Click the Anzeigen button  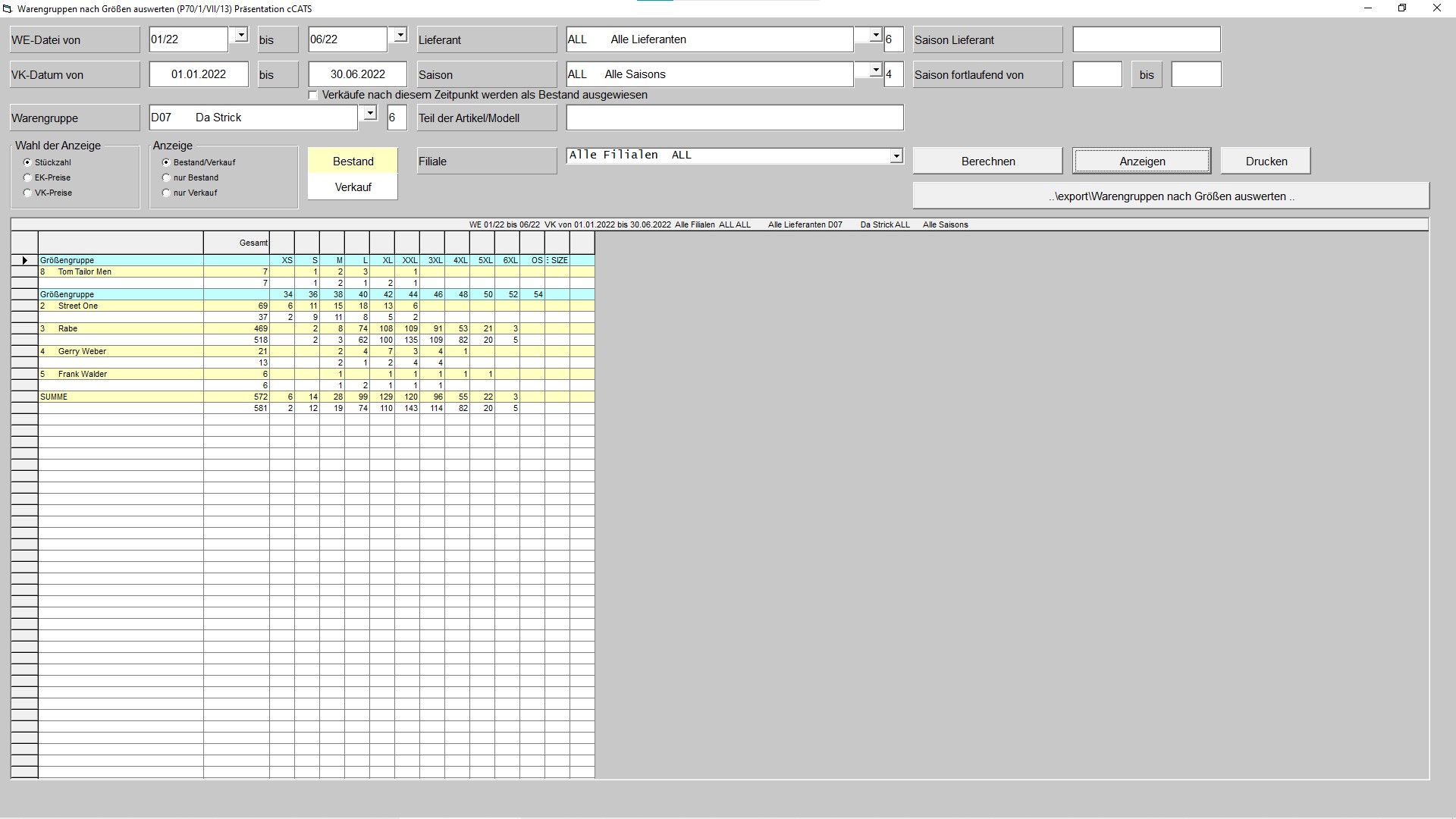[1142, 161]
